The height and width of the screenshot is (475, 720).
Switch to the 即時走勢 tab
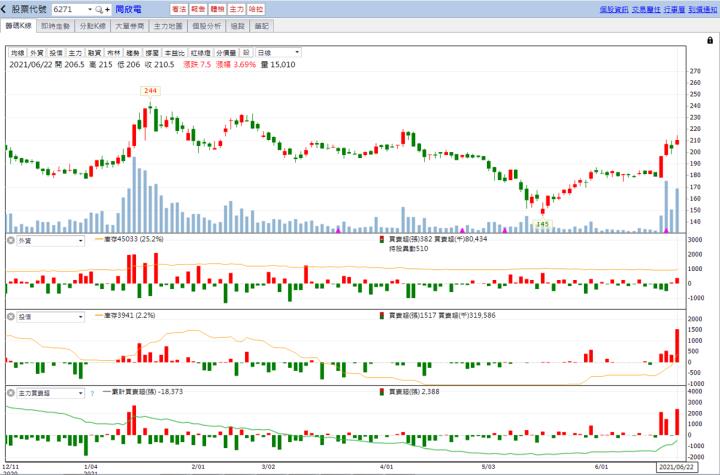[x=56, y=23]
